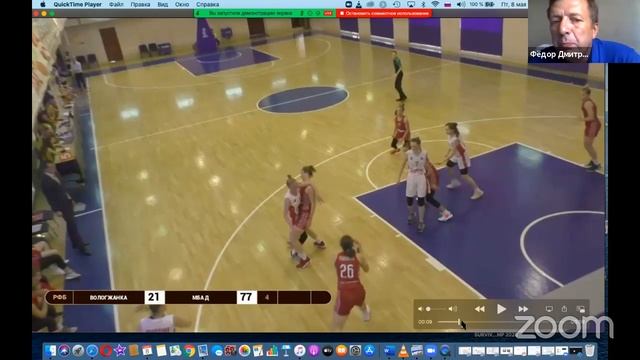Open the App Store from the Dock
The width and height of the screenshot is (640, 360).
pyautogui.click(x=369, y=351)
